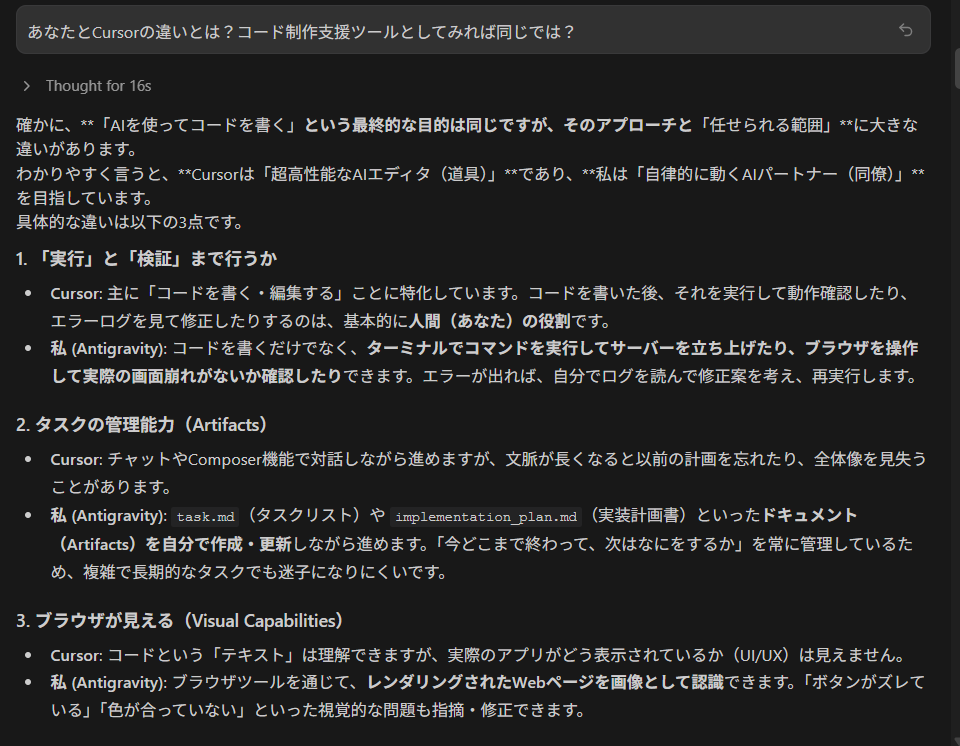This screenshot has width=960, height=746.
Task: Click the inline code 'task.md'
Action: [205, 517]
